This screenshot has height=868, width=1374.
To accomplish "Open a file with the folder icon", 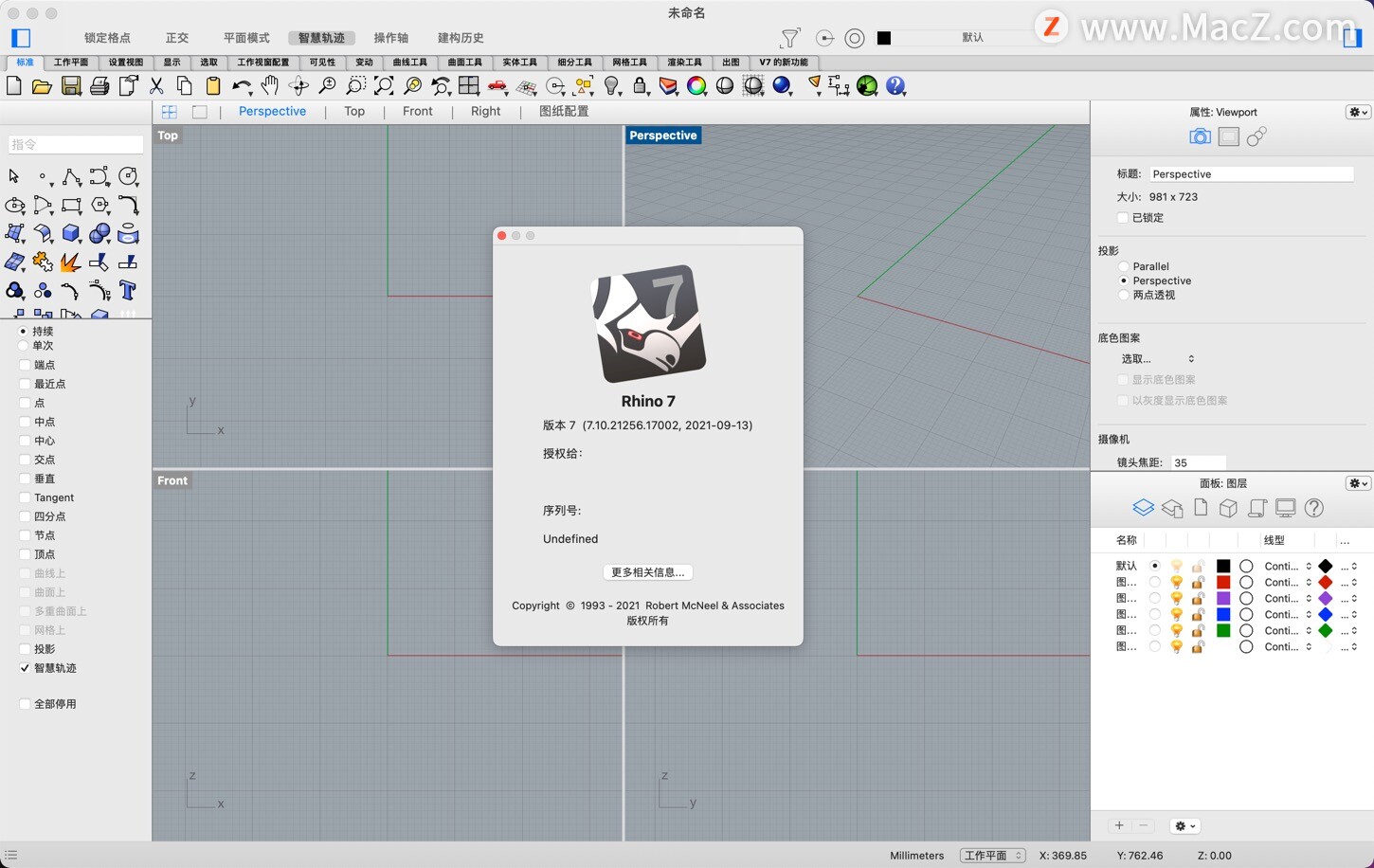I will click(42, 86).
